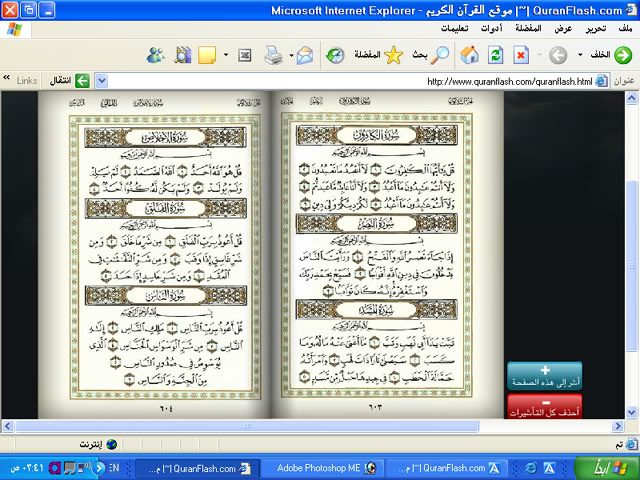
Task: Click the EN language indicator
Action: 114,468
